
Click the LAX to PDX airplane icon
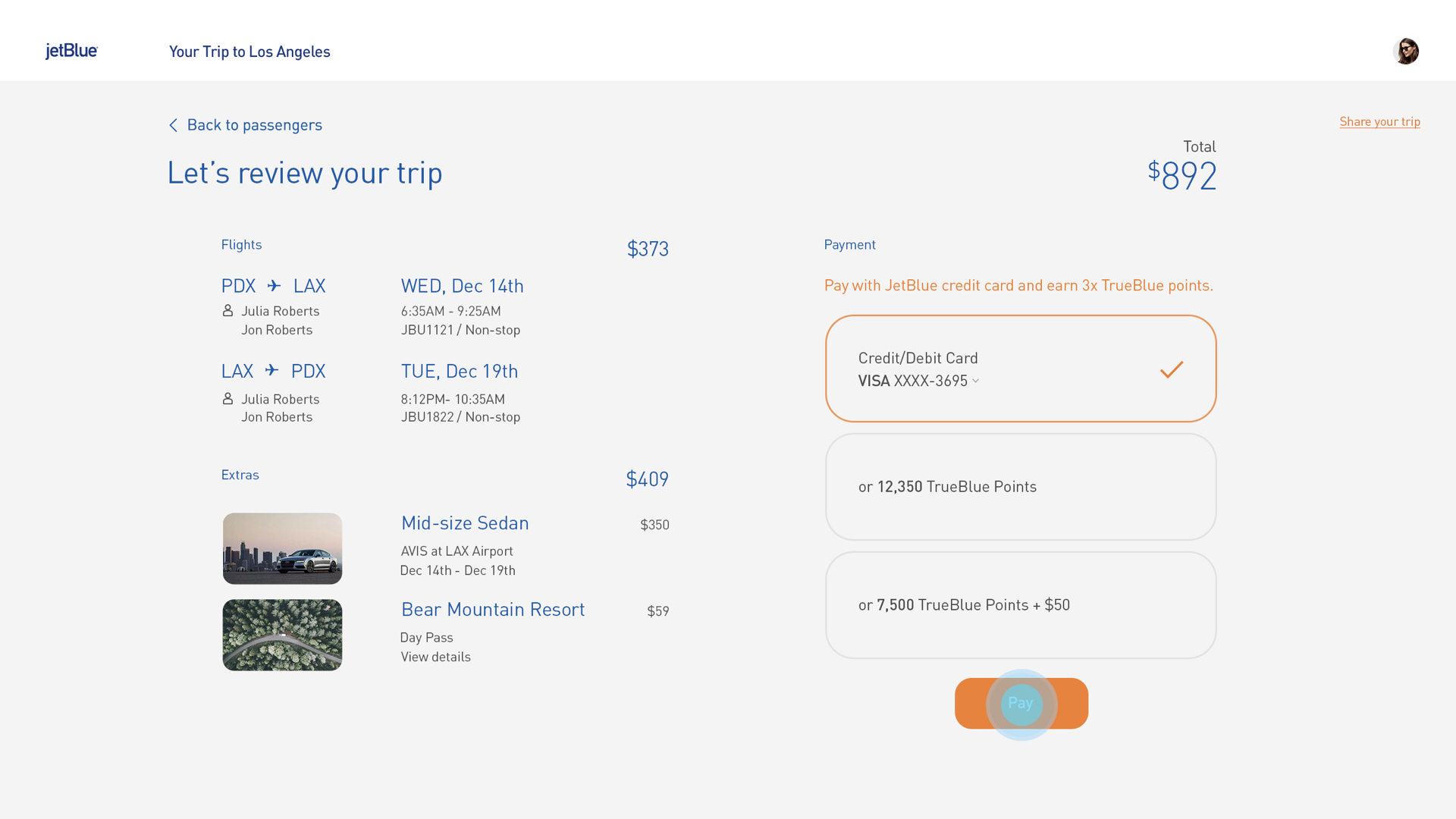click(x=272, y=370)
